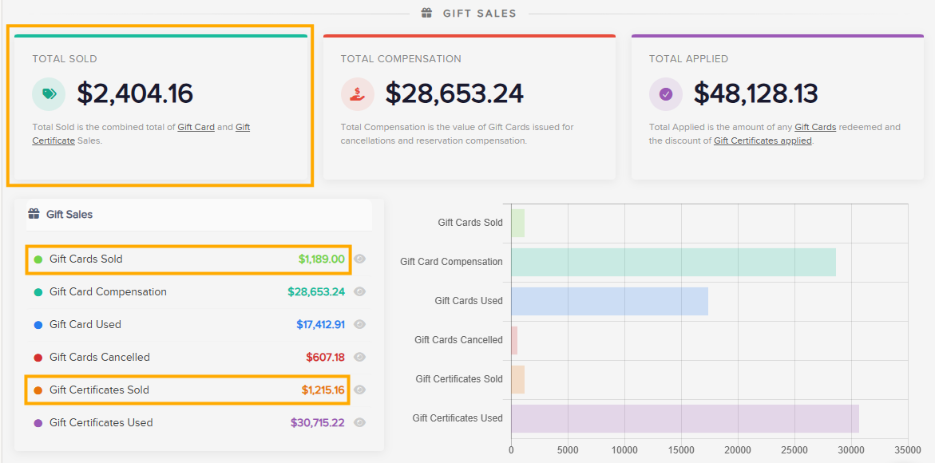Viewport: 936px width, 463px height.
Task: Click the Gift Card Compensation row label in list
Action: (x=108, y=292)
